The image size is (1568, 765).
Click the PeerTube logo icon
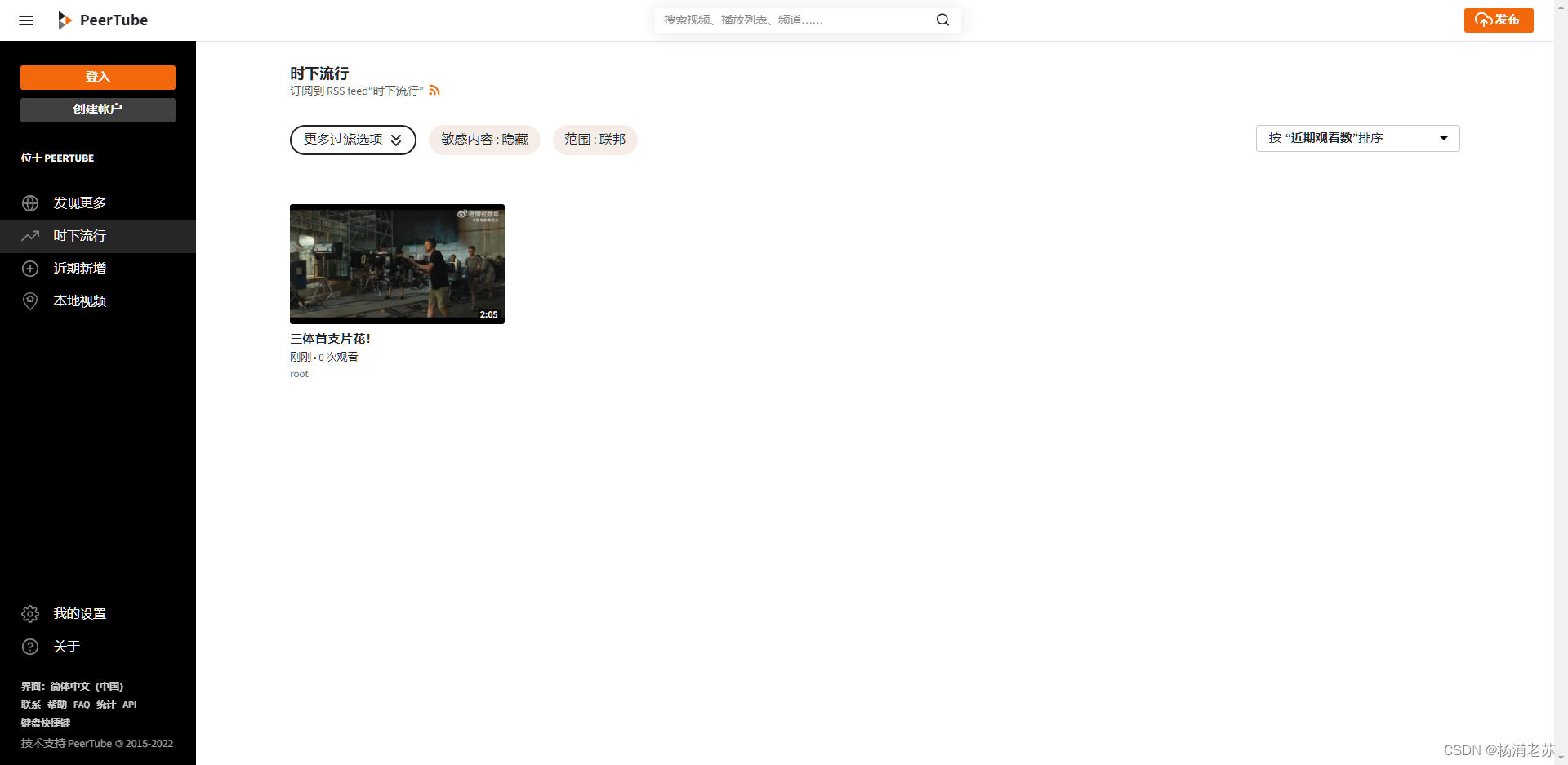pyautogui.click(x=65, y=20)
